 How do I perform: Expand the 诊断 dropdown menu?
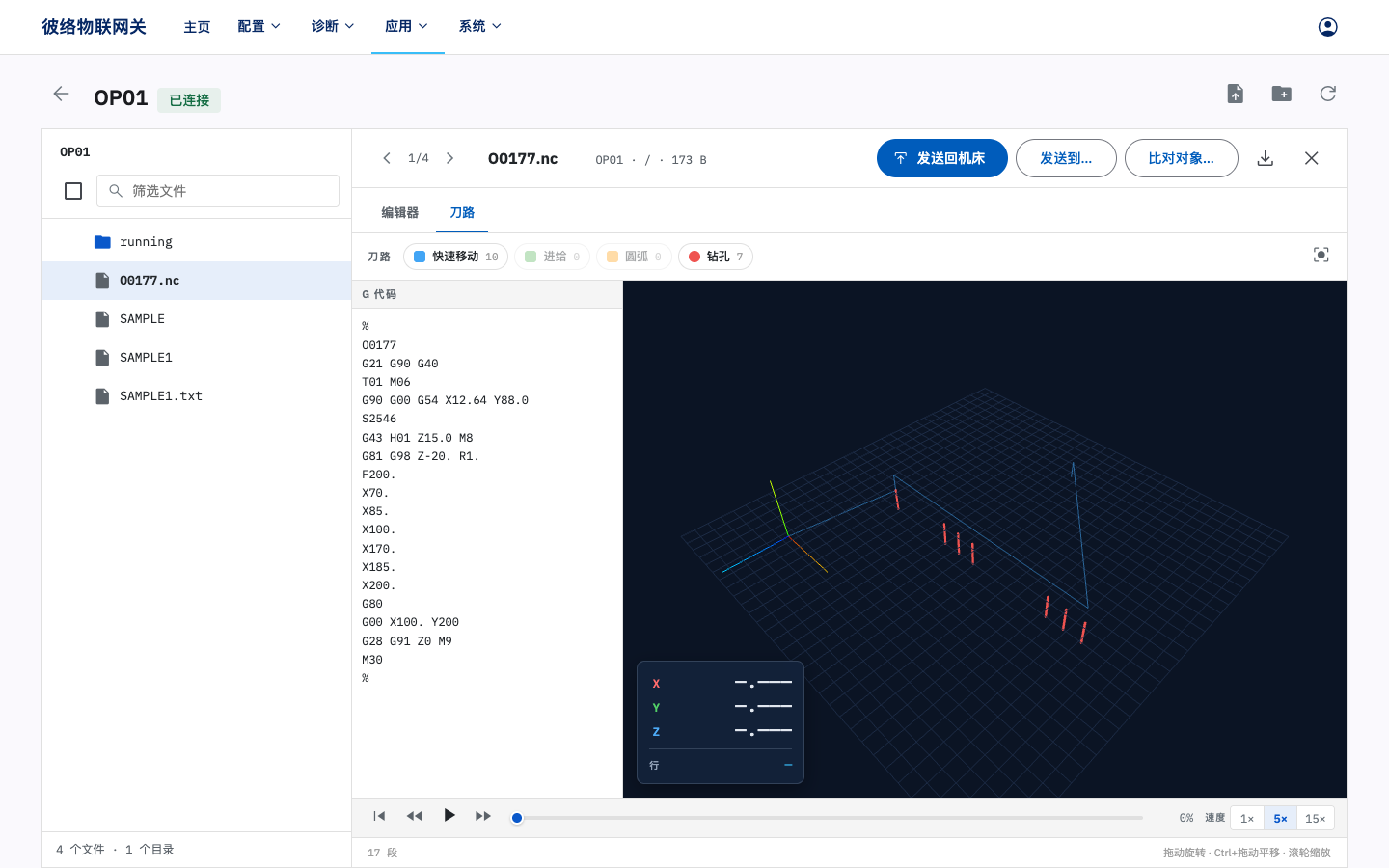tap(333, 27)
